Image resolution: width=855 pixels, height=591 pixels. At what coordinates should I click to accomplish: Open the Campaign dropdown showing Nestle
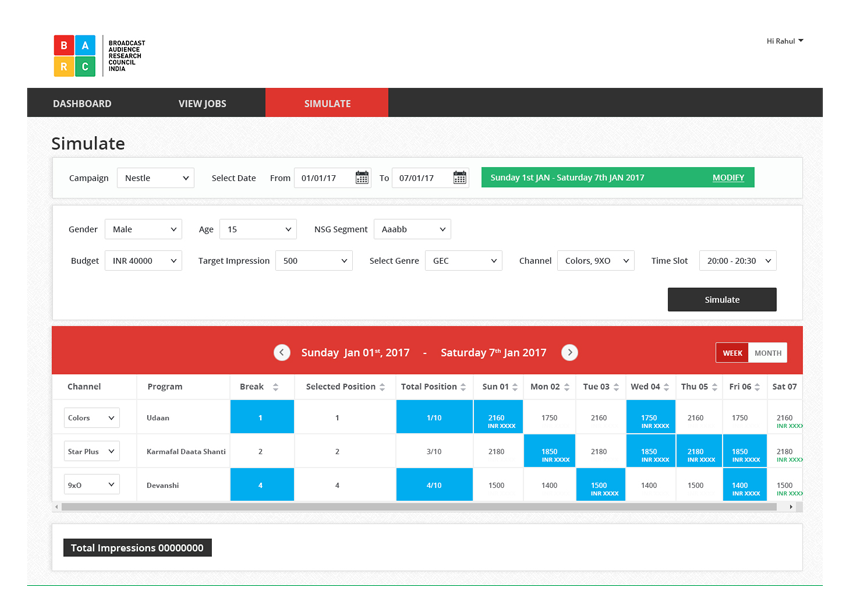pos(155,178)
